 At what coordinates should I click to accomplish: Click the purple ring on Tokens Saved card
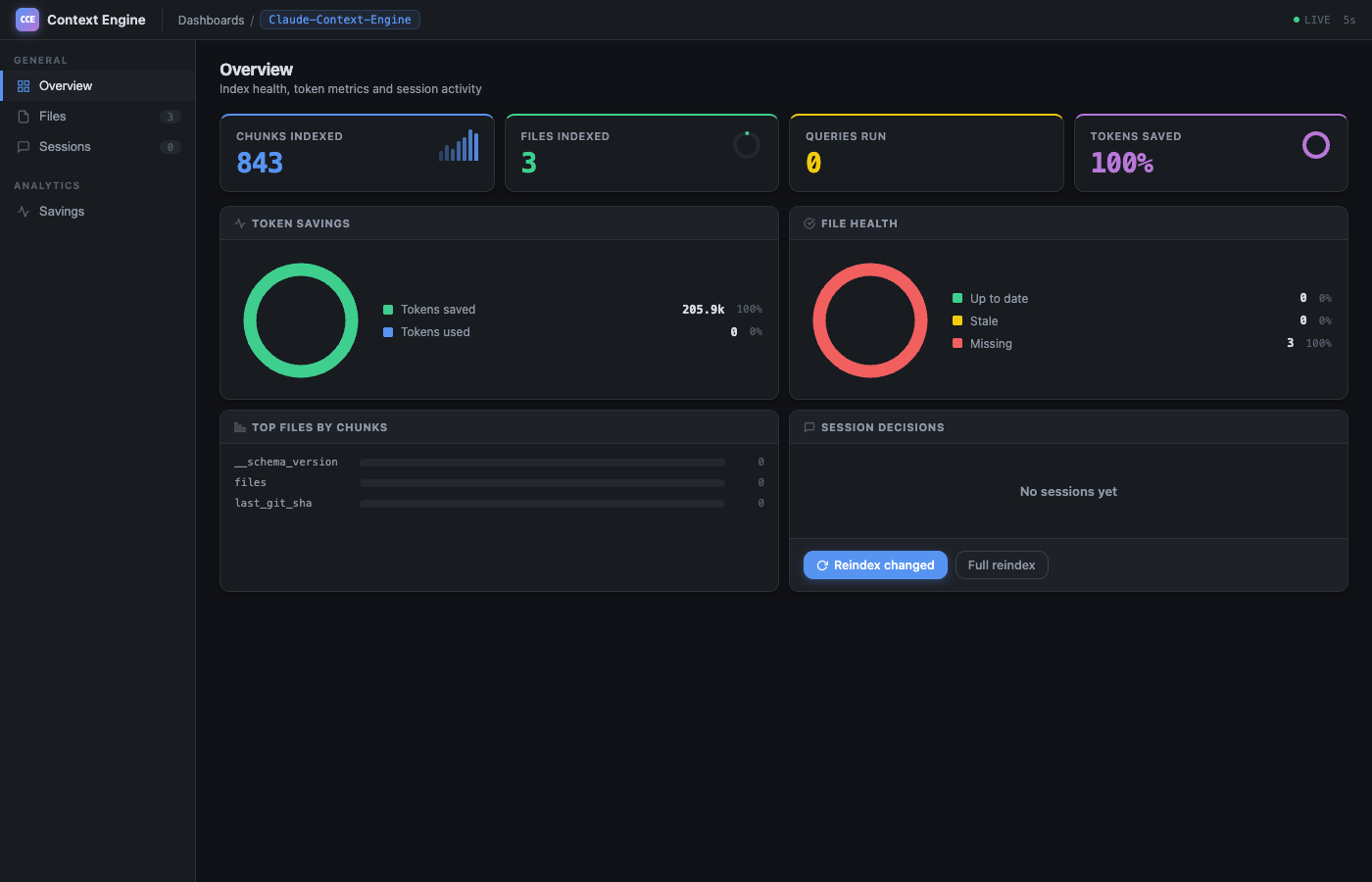tap(1316, 145)
